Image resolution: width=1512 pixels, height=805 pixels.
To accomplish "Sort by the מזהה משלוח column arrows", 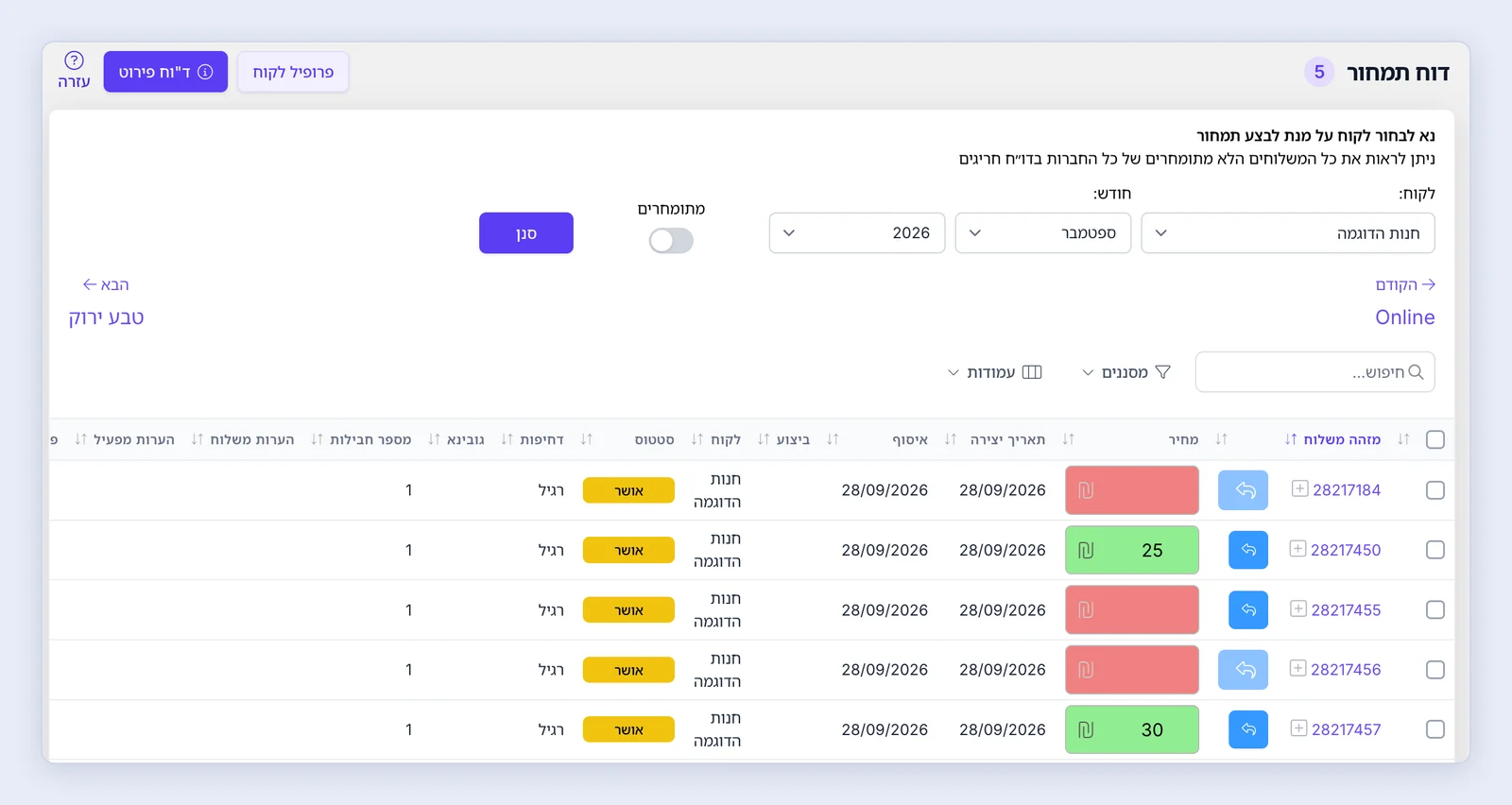I will coord(1291,439).
